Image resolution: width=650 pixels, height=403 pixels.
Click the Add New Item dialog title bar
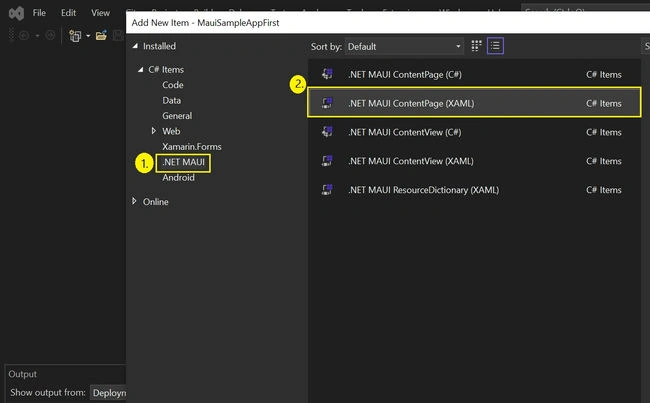pyautogui.click(x=388, y=23)
